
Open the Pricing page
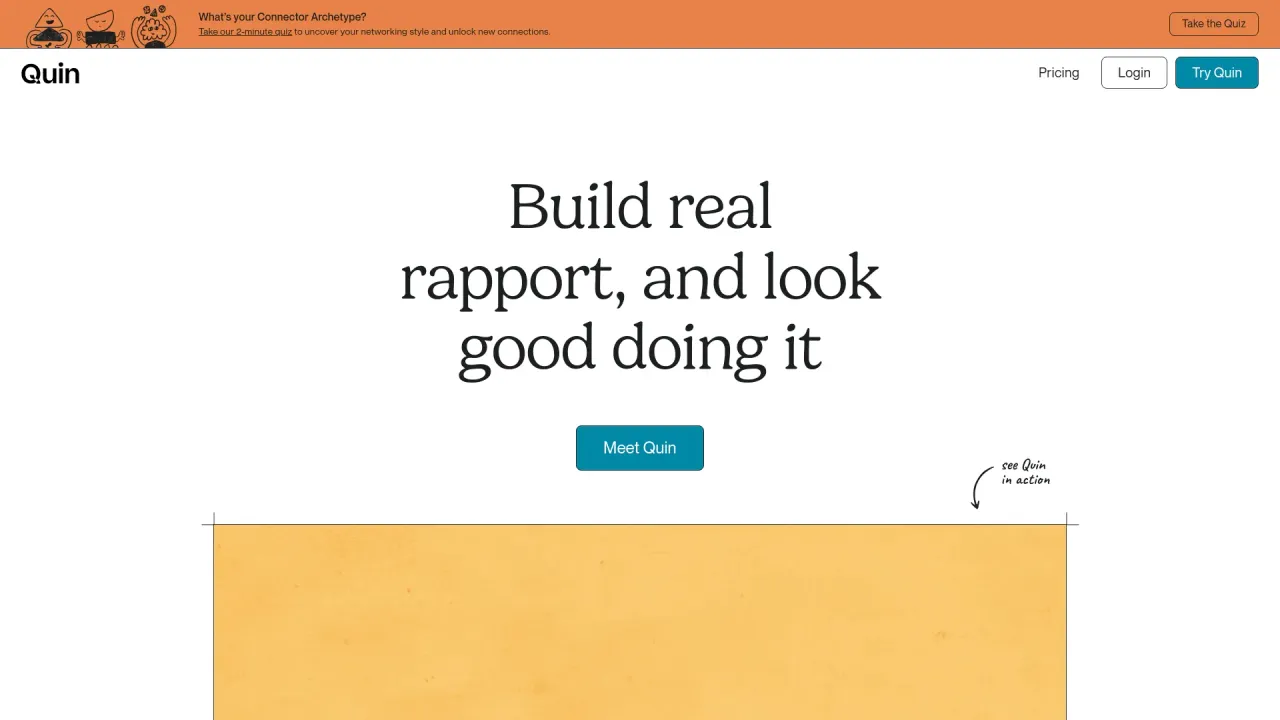tap(1058, 73)
